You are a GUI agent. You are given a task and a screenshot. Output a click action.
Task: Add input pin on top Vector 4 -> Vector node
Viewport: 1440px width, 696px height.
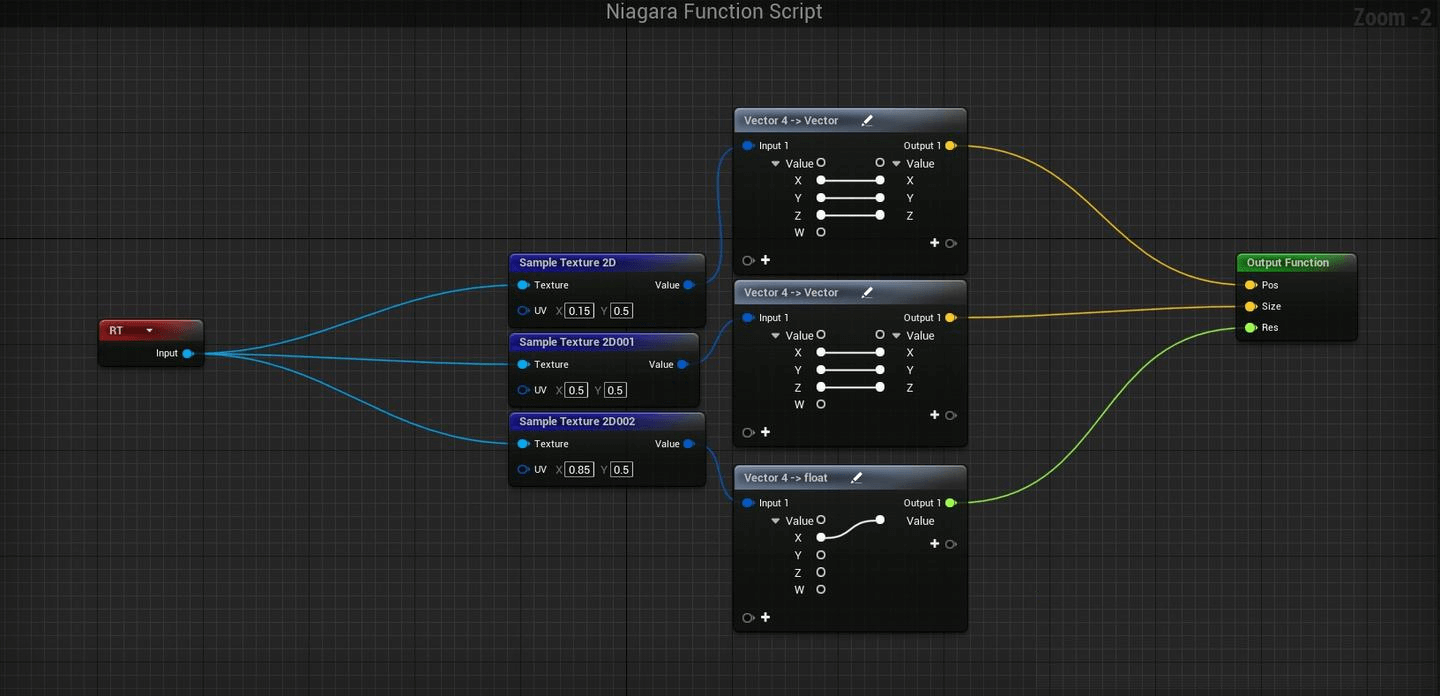click(x=766, y=260)
